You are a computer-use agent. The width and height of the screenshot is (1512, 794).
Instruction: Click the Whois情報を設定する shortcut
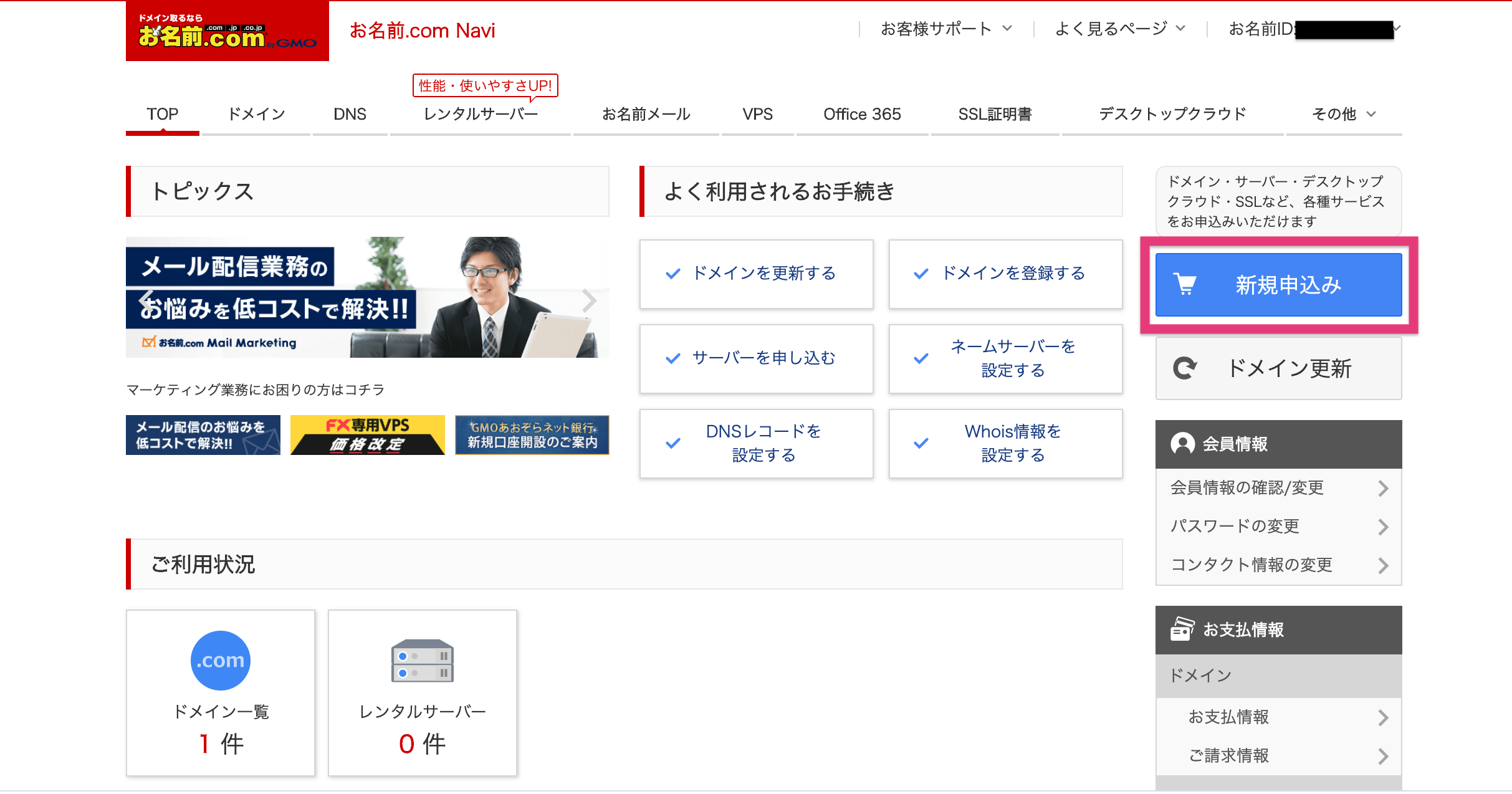(1006, 443)
